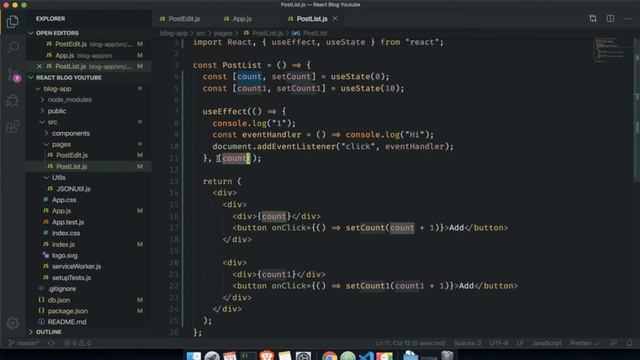Click the Finder icon in the Dock

pos(193,356)
